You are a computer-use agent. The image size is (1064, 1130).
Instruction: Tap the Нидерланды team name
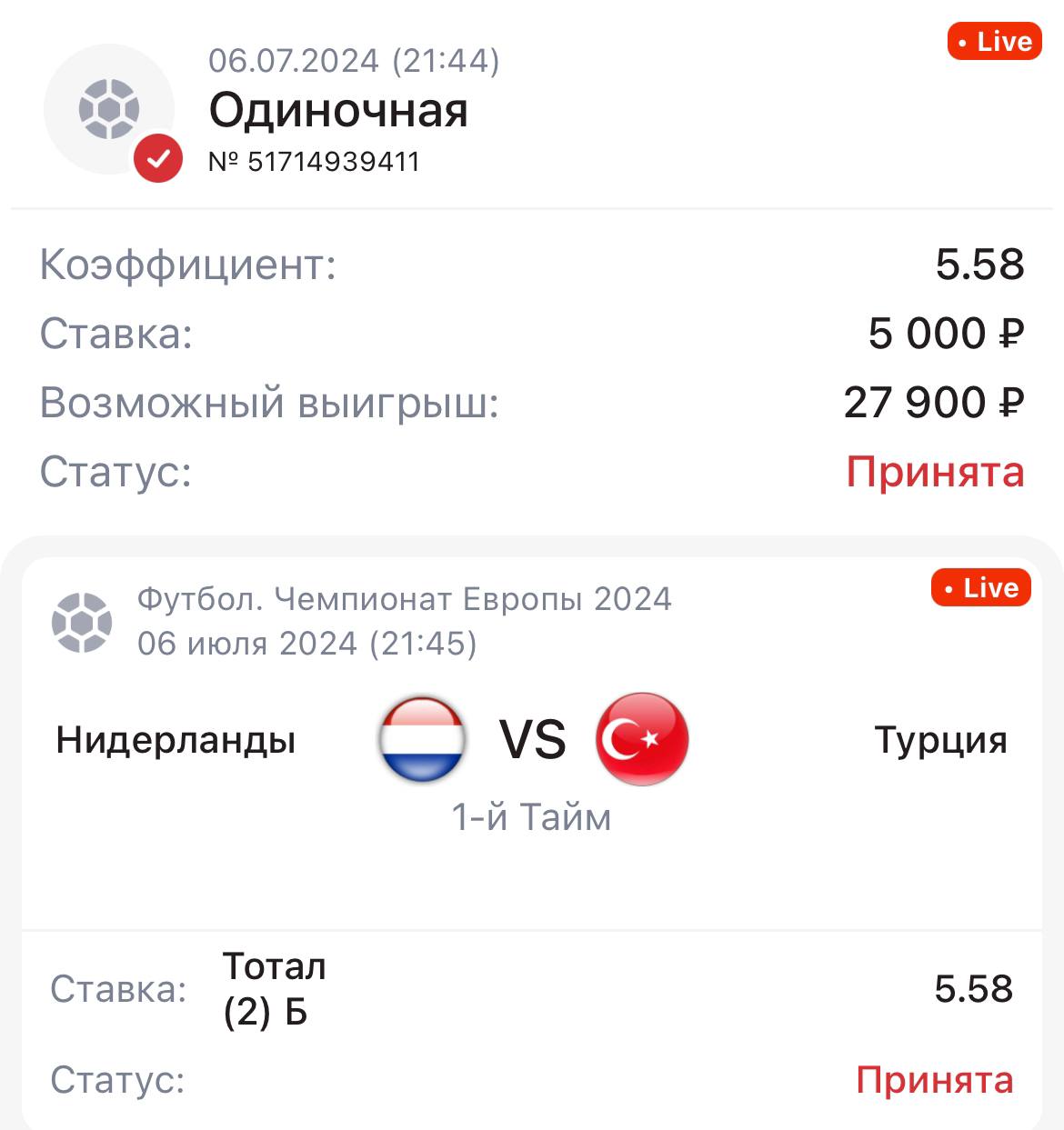176,740
